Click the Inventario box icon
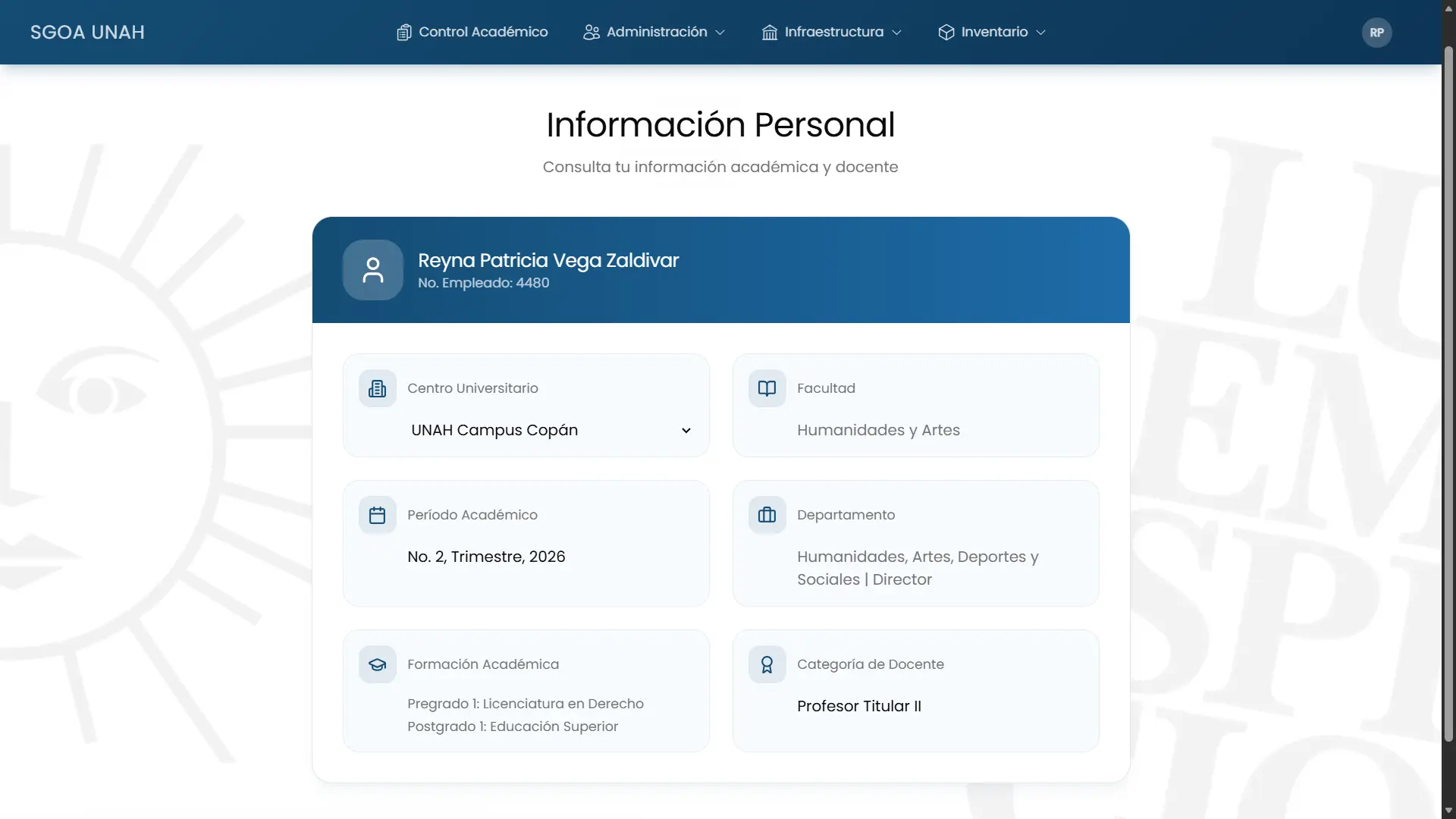Viewport: 1456px width, 819px height. tap(946, 33)
